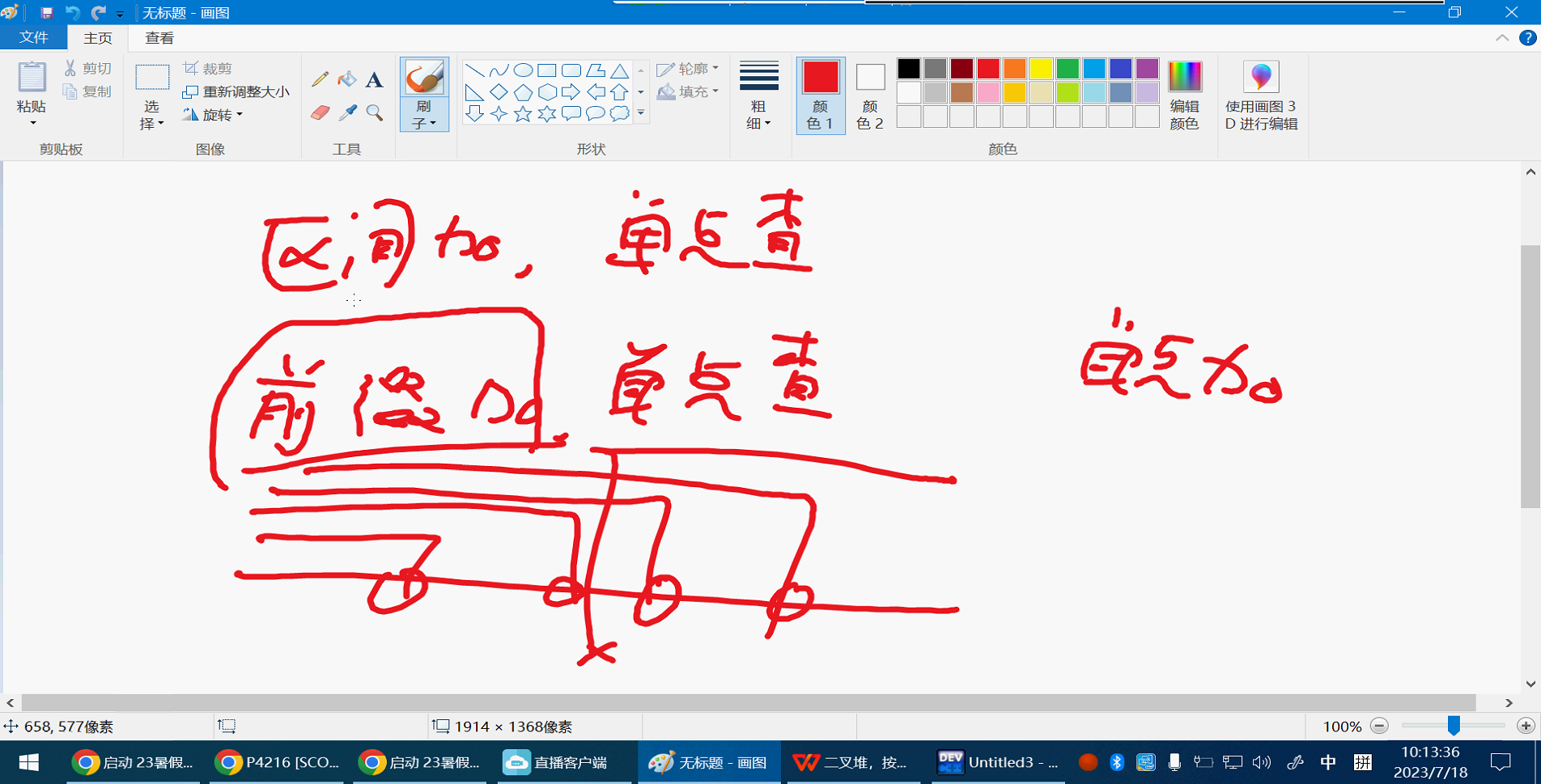This screenshot has height=784, width=1541.
Task: Click the Brushes tool icon
Action: (424, 78)
